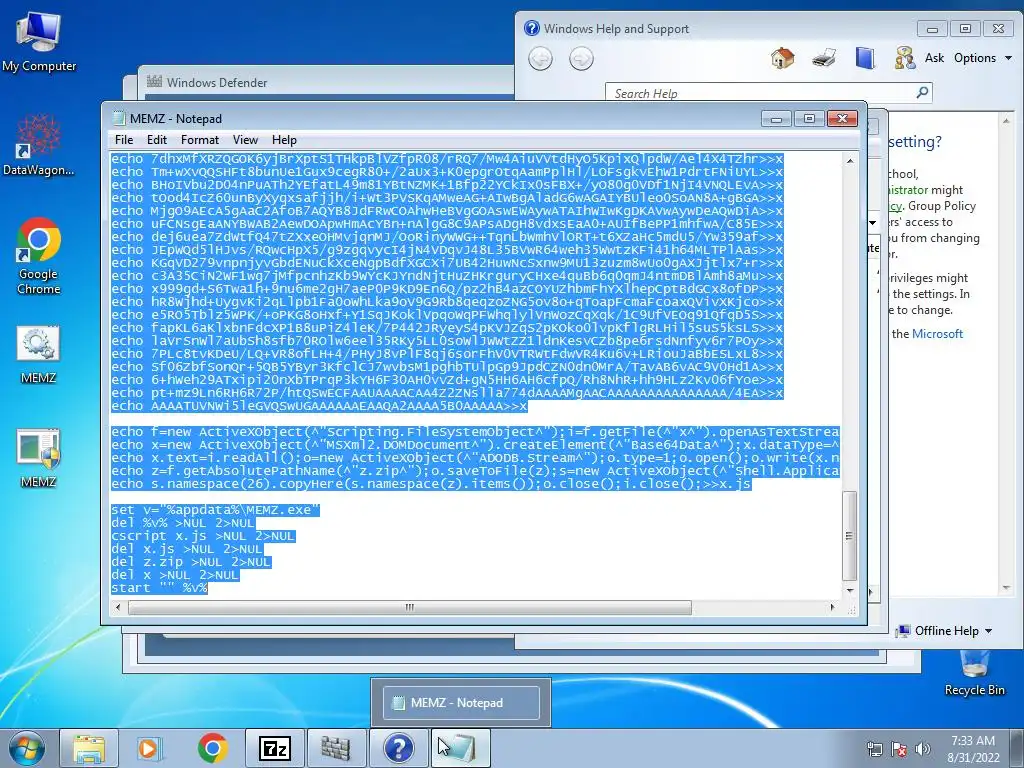Image resolution: width=1024 pixels, height=768 pixels.
Task: Click the line 'cscript x.js >NUL 2>NUL'
Action: (203, 536)
